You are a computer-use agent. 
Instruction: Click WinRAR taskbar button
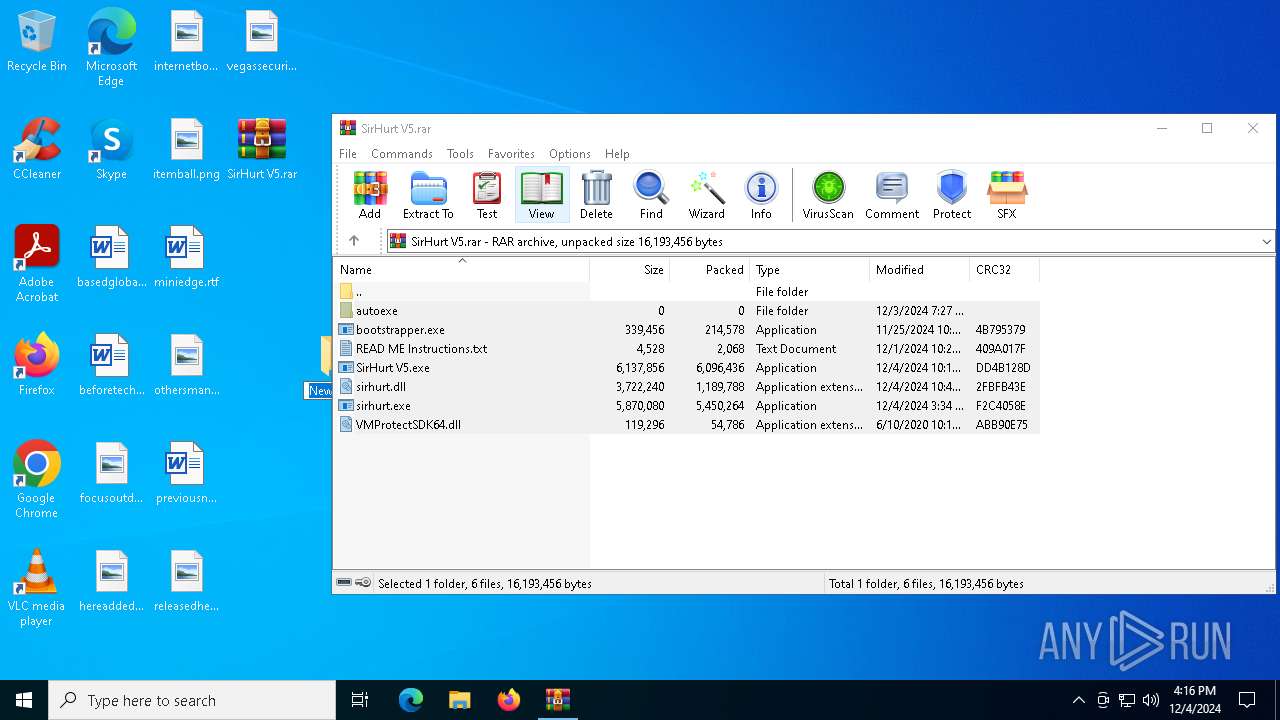click(557, 700)
